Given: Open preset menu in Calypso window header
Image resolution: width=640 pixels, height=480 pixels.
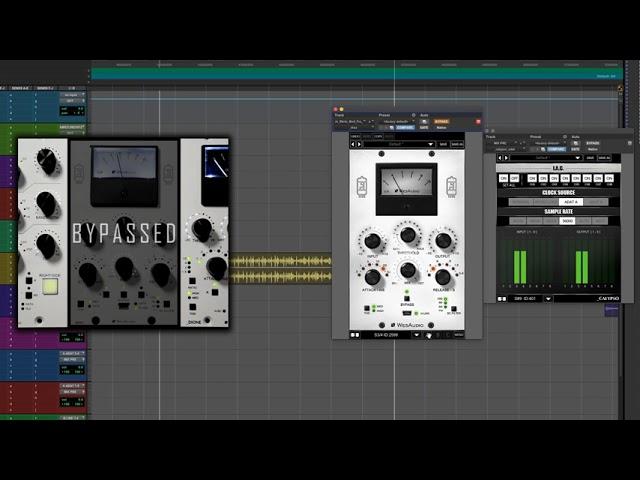Looking at the screenshot, I should (x=549, y=143).
